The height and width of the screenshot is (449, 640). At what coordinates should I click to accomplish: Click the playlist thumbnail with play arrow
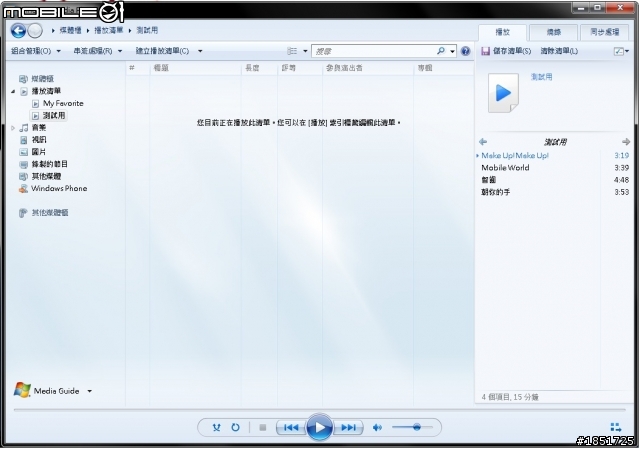tap(503, 93)
